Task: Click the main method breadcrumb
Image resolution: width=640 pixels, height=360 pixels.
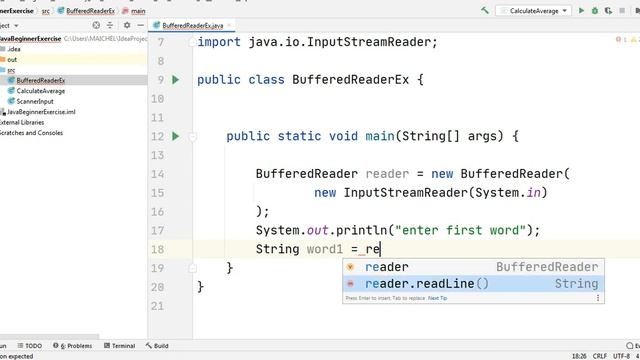Action: point(133,11)
